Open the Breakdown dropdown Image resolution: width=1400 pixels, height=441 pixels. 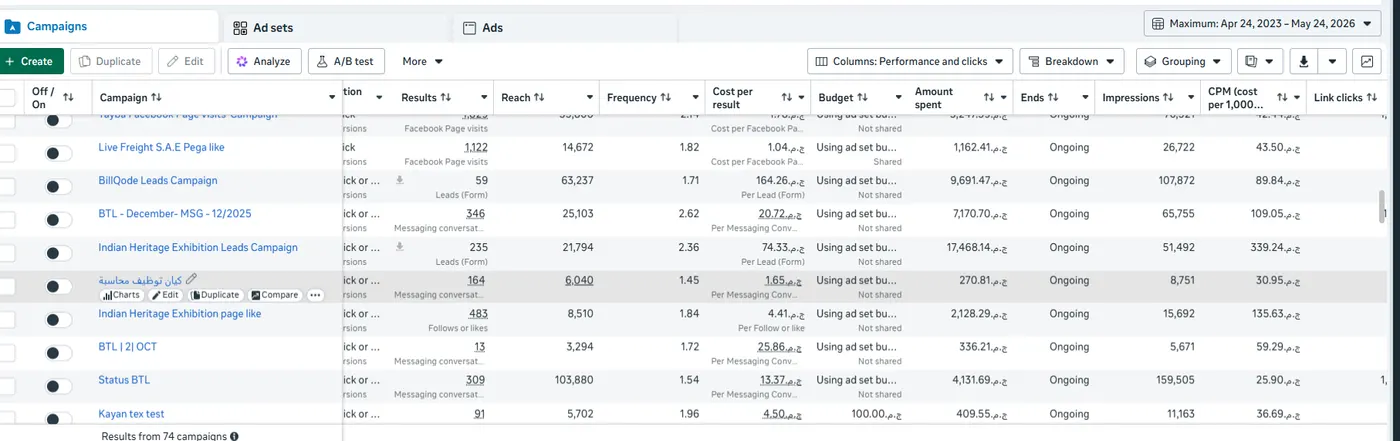pyautogui.click(x=1072, y=61)
